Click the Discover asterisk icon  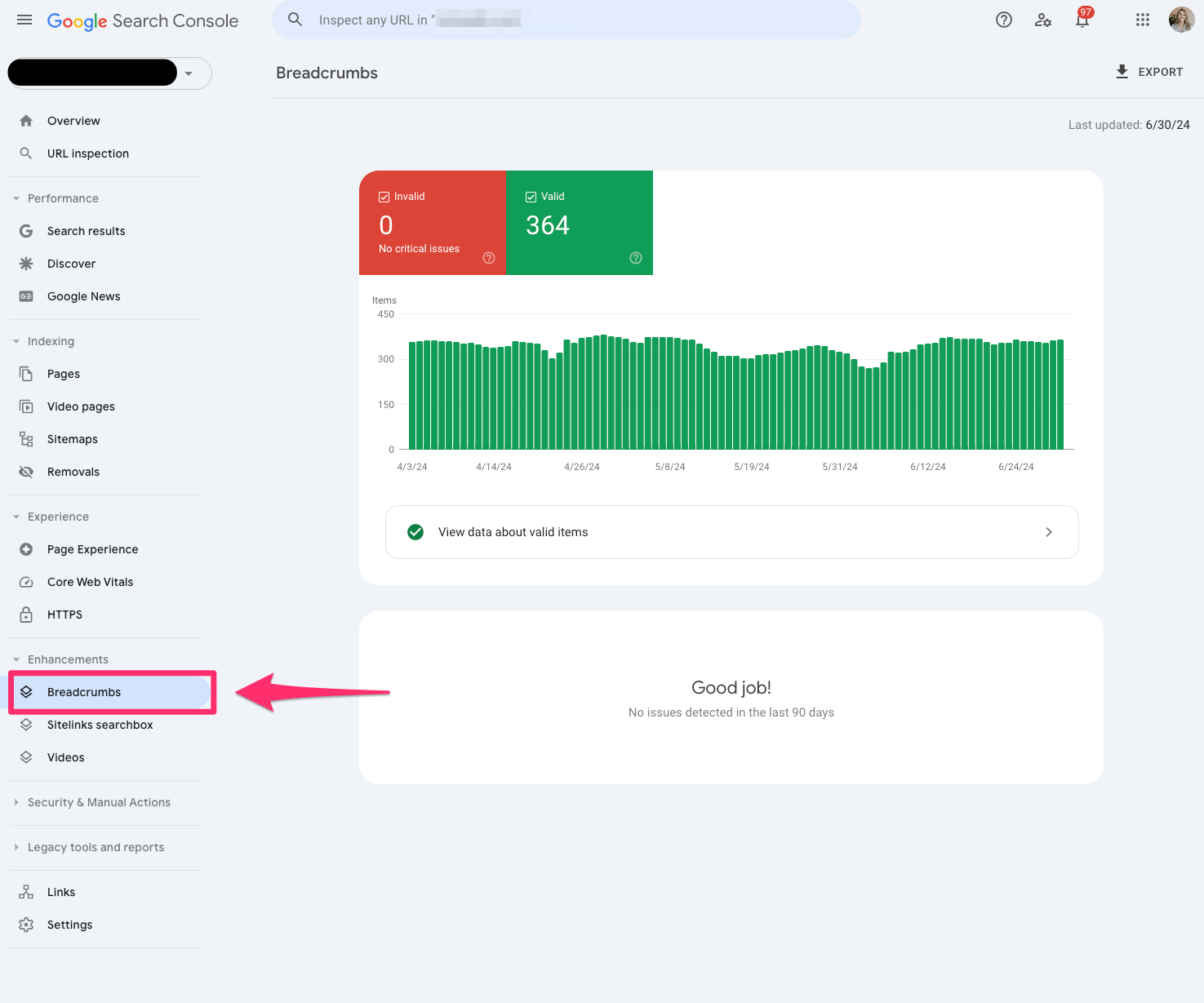coord(26,264)
